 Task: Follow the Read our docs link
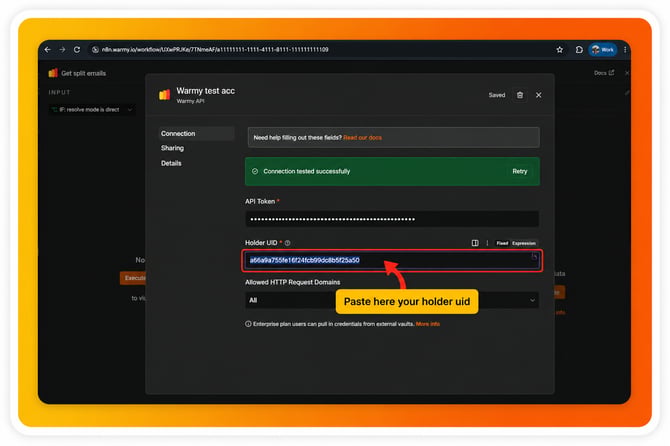pos(362,138)
